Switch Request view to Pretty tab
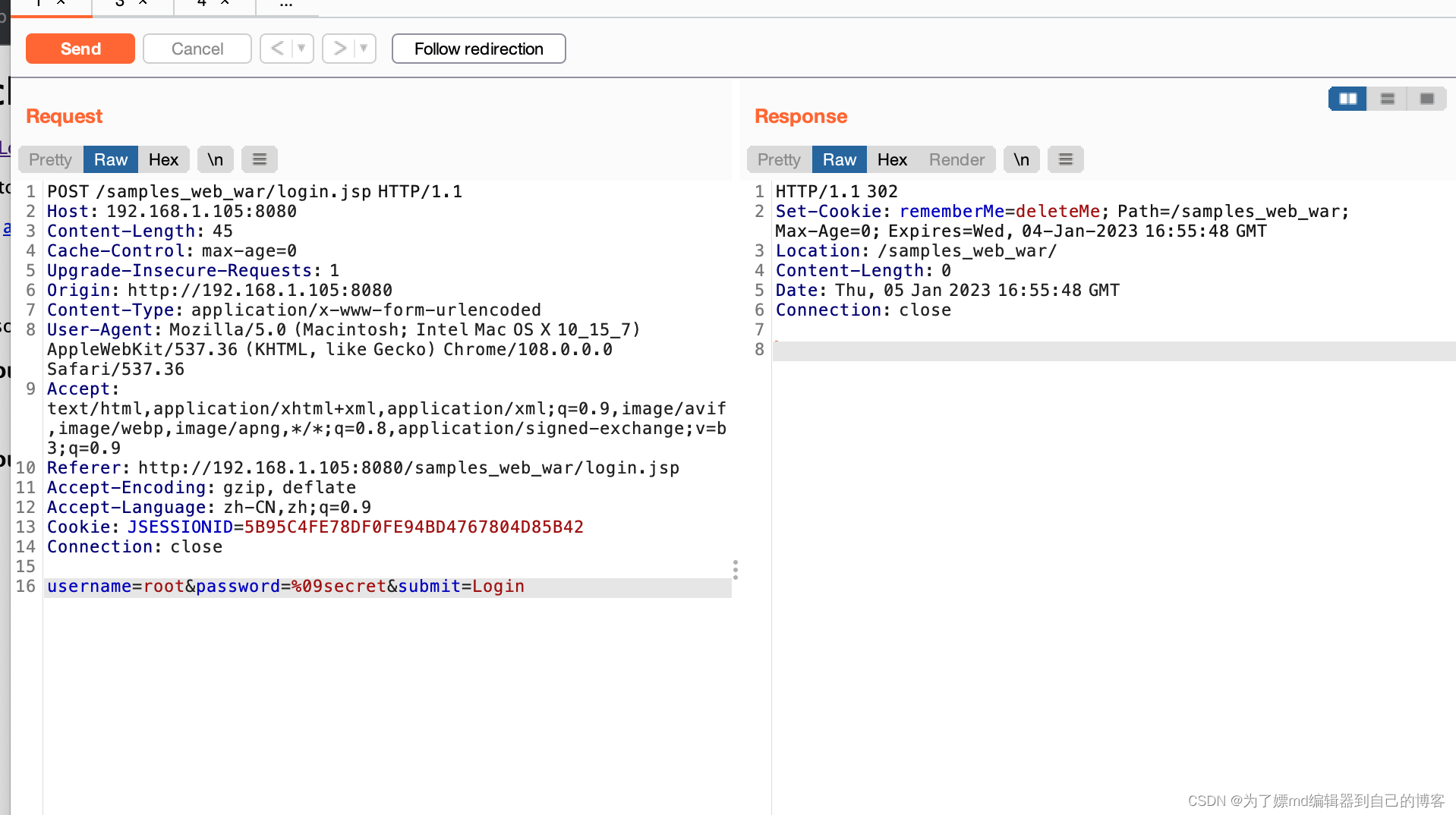 pyautogui.click(x=50, y=159)
